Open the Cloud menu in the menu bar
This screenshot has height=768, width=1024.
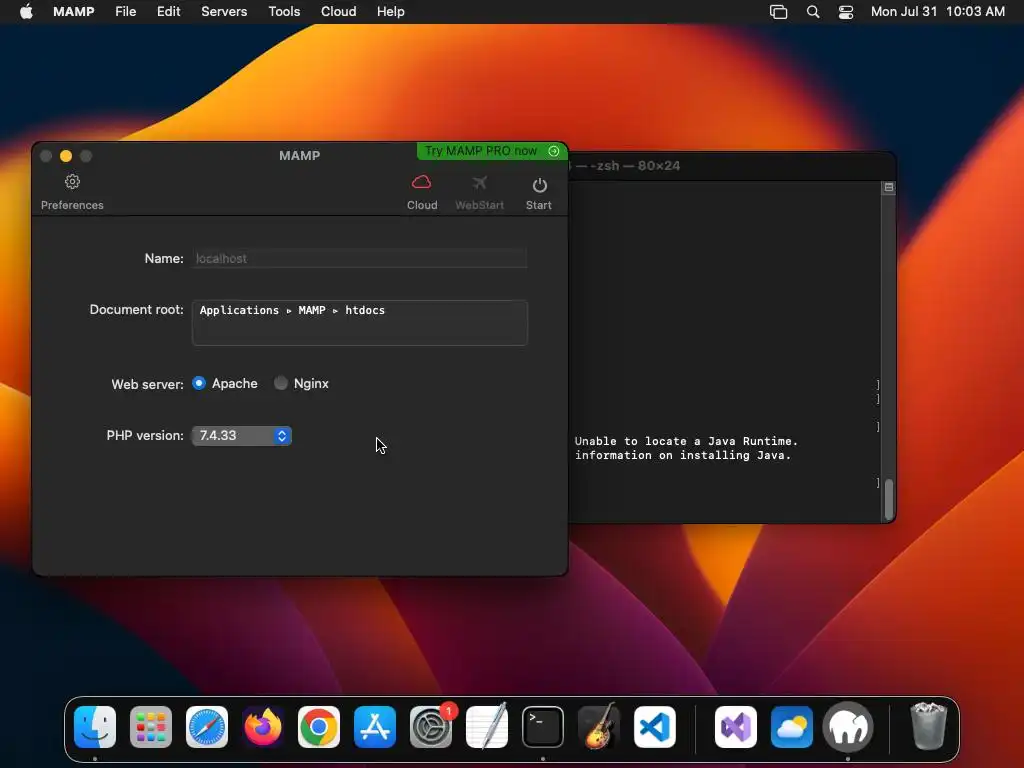tap(338, 12)
